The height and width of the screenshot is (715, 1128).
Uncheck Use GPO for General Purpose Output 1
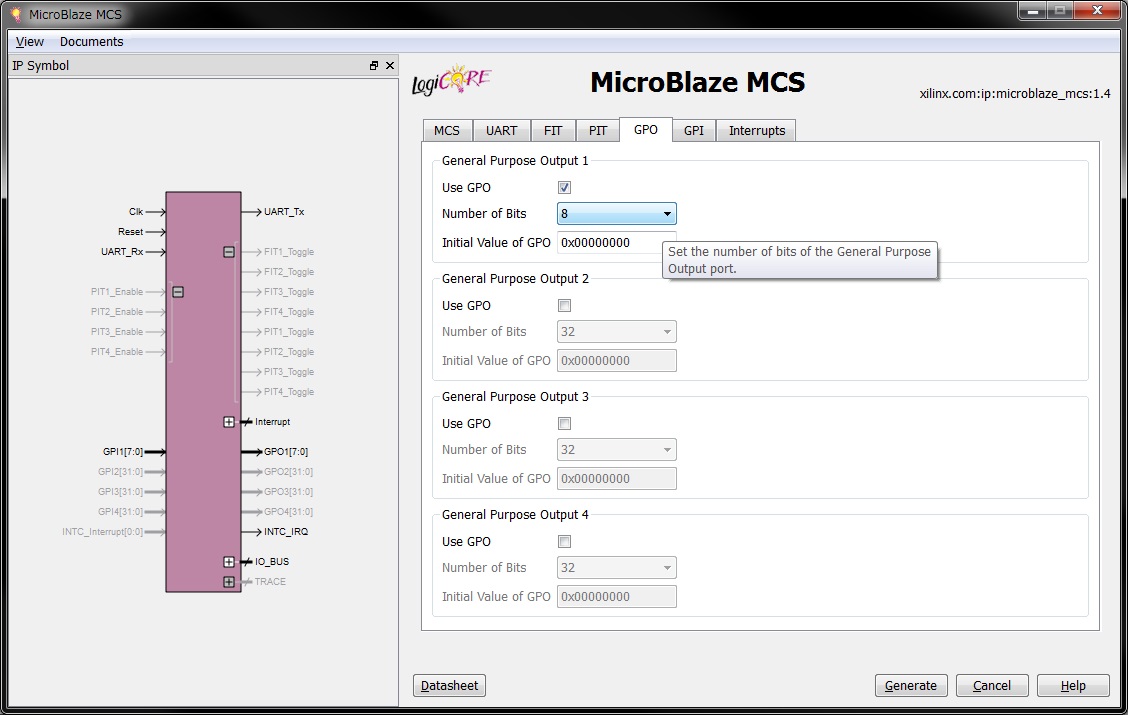(x=564, y=187)
